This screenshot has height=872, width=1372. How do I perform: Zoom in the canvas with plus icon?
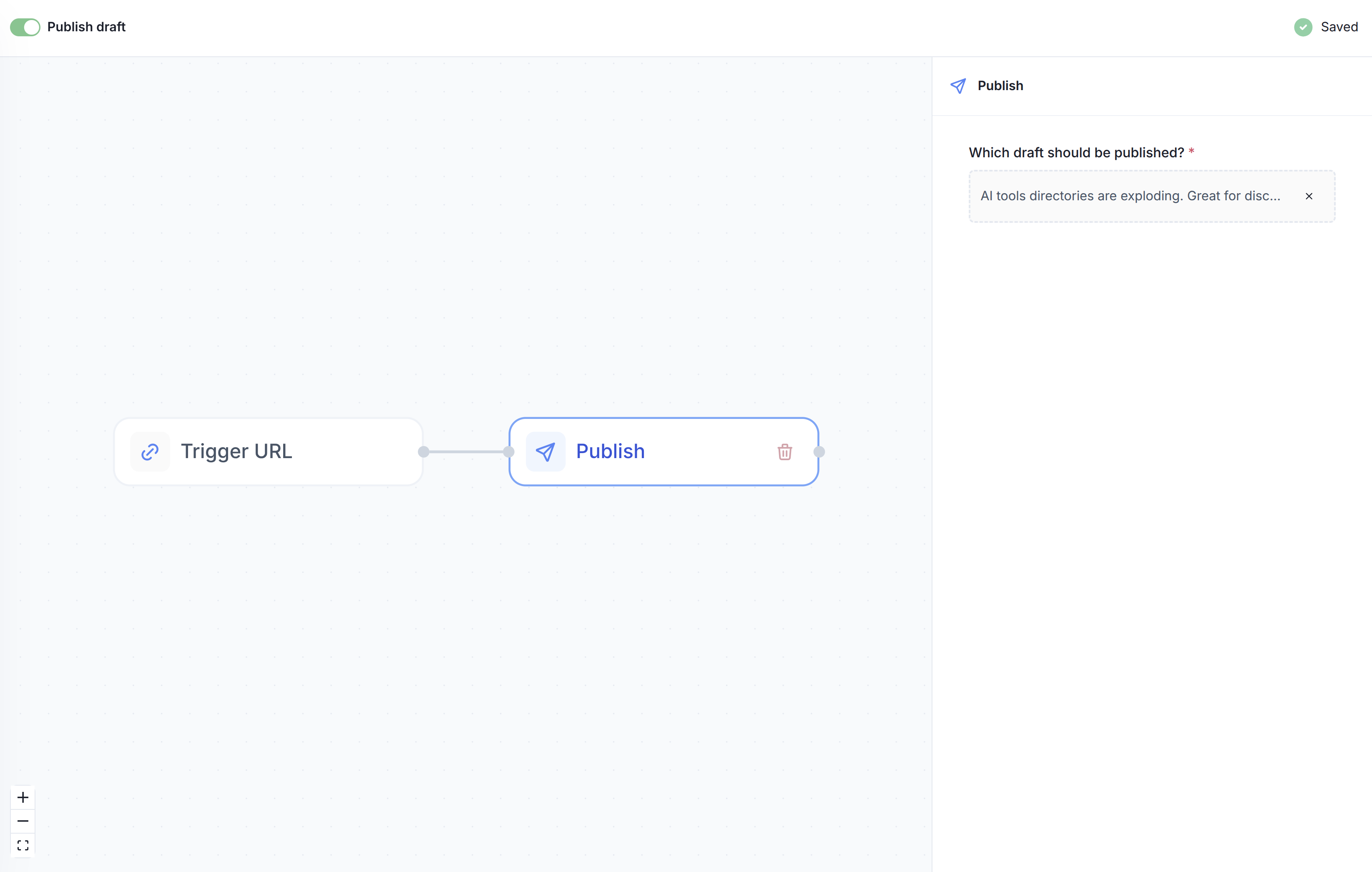[23, 797]
